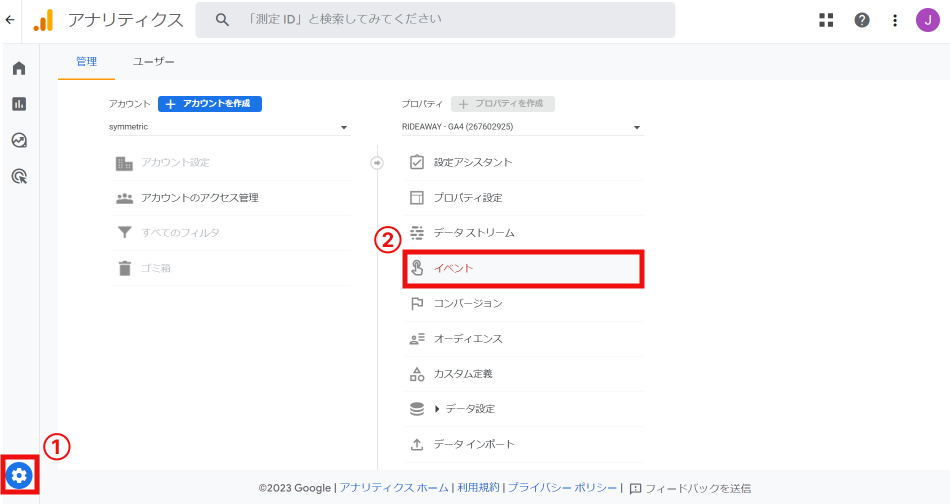
Task: Click the アナリティクス title text
Action: [126, 20]
